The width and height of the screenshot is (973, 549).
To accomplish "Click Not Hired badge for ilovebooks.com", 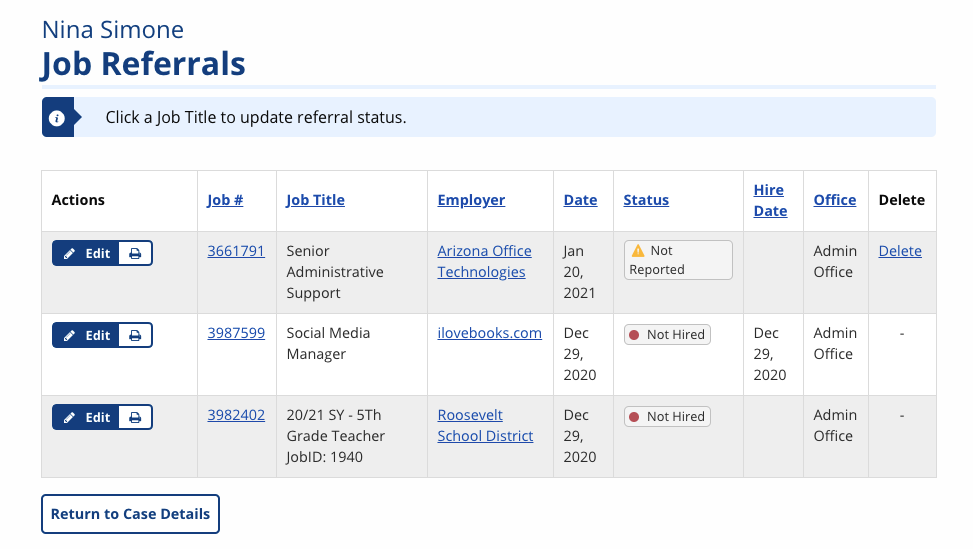I will point(667,334).
